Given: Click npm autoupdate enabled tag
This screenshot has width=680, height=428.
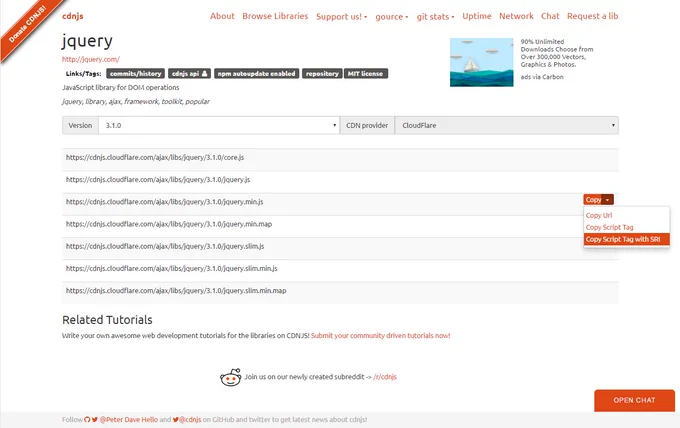Looking at the screenshot, I should [256, 74].
